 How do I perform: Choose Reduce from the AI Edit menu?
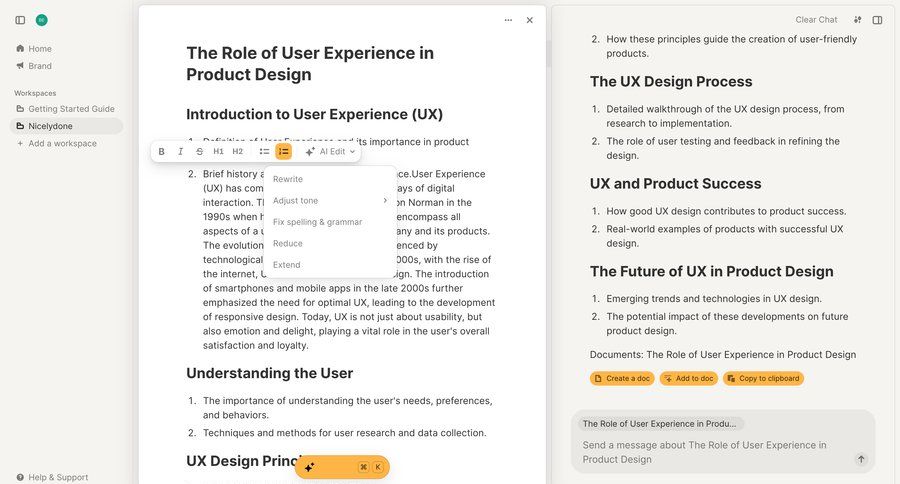coord(287,243)
